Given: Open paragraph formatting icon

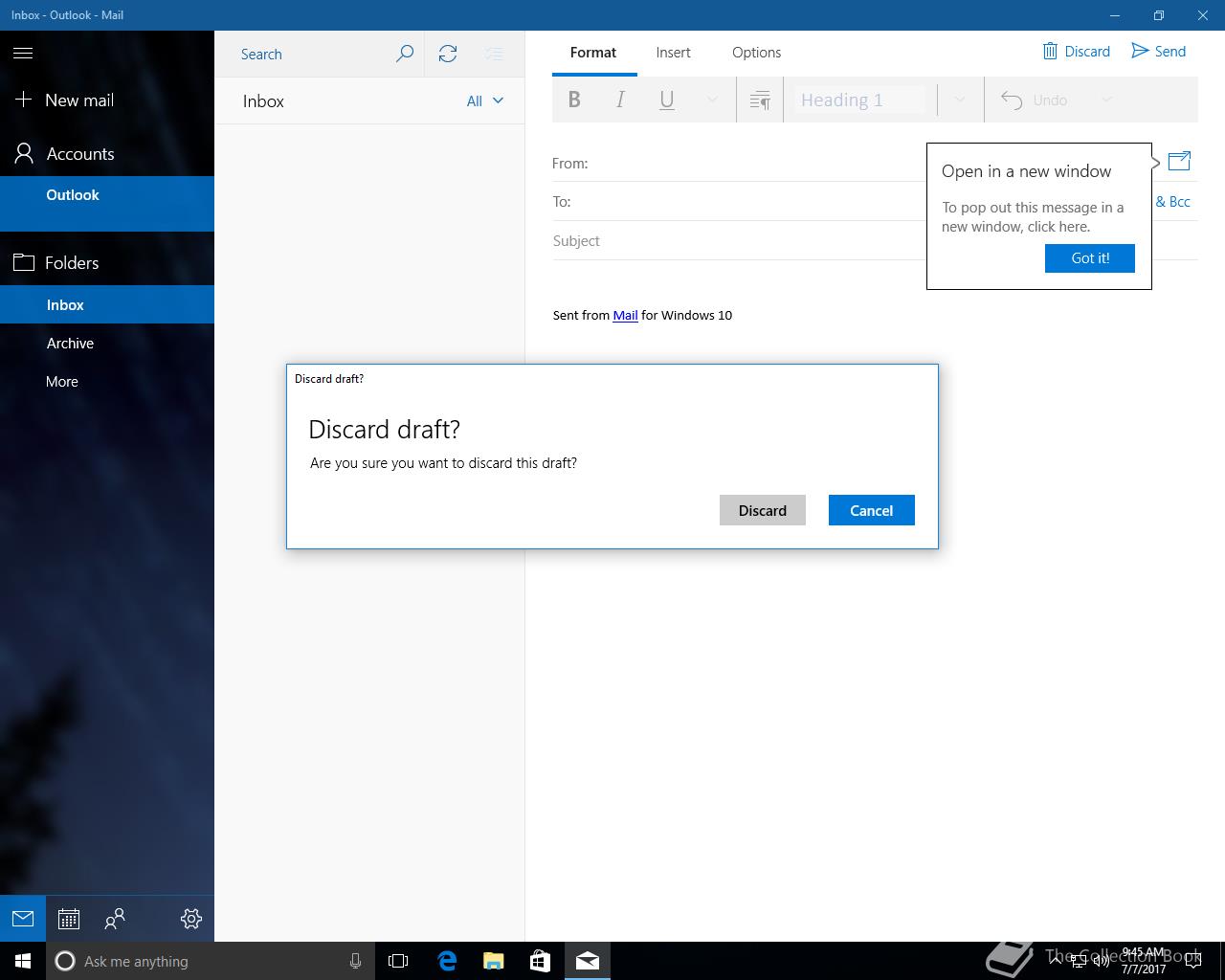Looking at the screenshot, I should (x=760, y=100).
